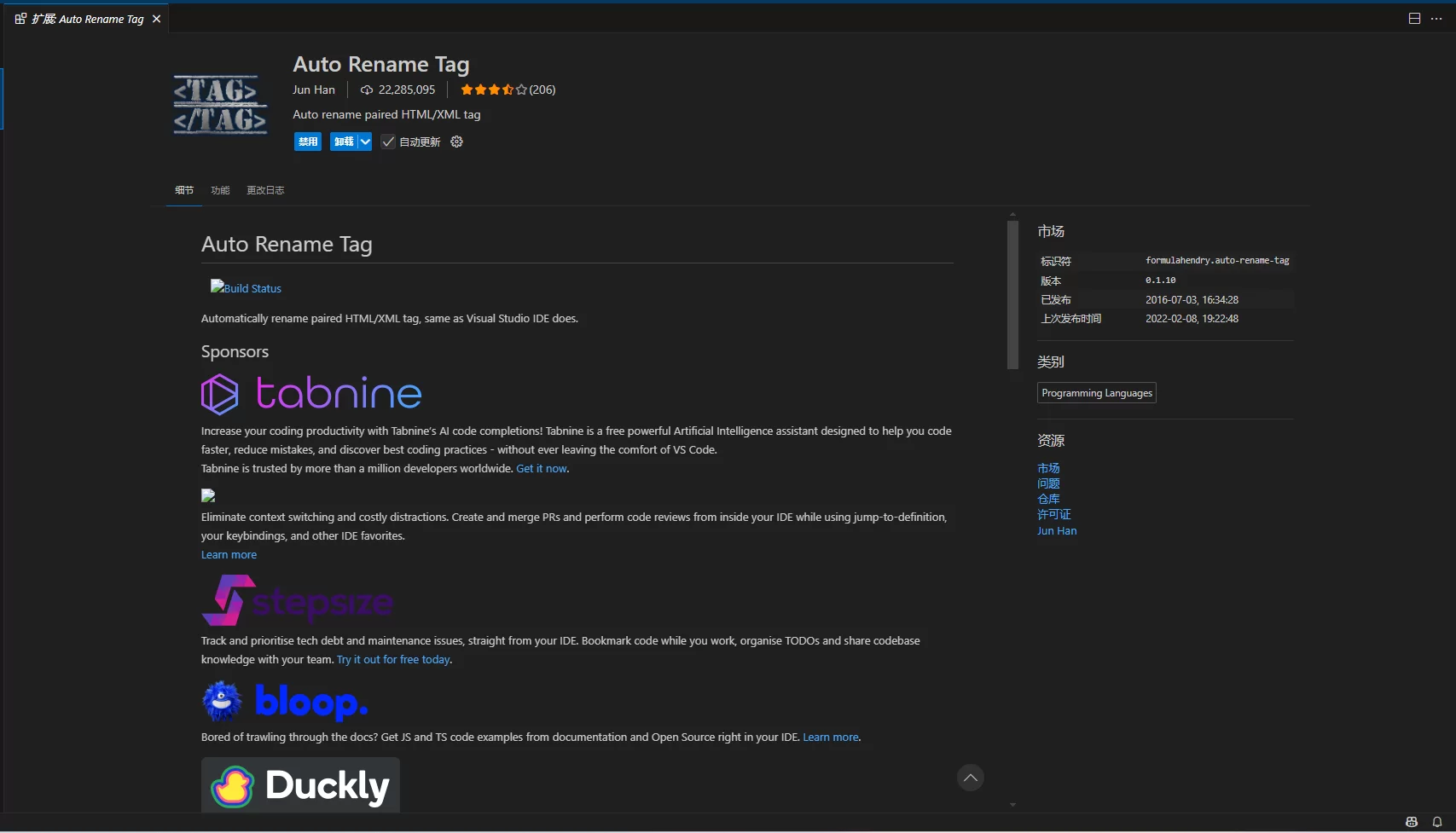Click the 22,285,095 install count
Viewport: 1456px width, 833px height.
click(x=407, y=90)
